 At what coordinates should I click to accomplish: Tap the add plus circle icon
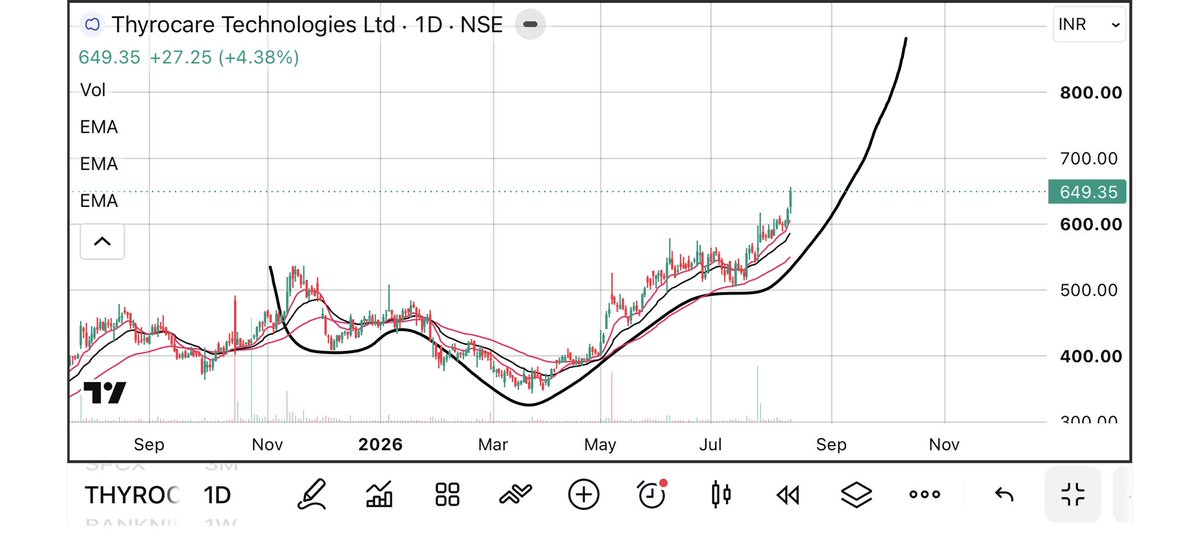point(583,494)
